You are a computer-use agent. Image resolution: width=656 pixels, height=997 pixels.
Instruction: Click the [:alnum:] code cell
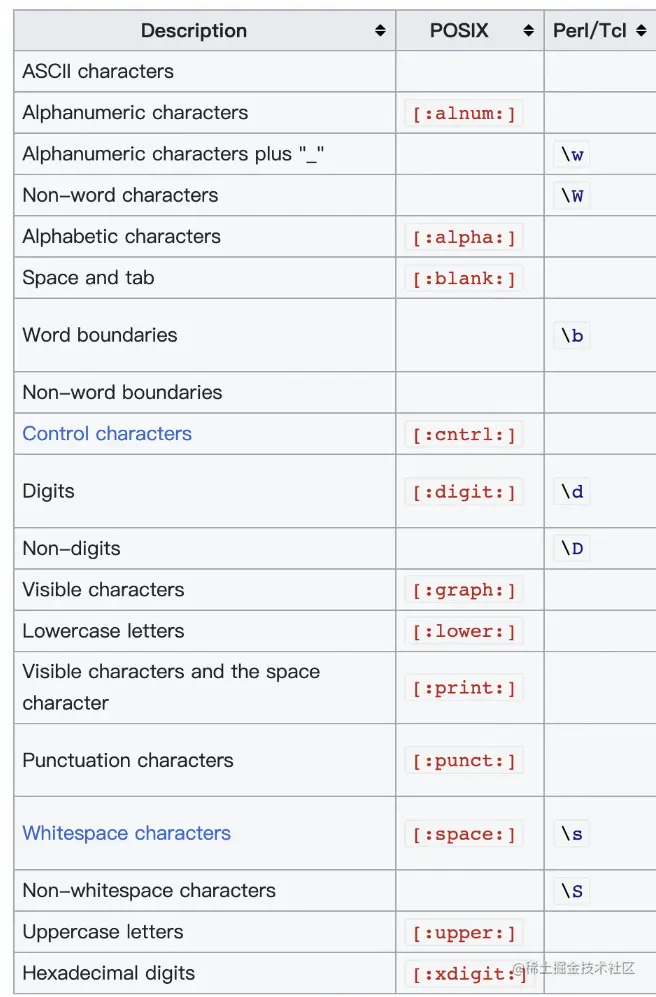[x=464, y=113]
